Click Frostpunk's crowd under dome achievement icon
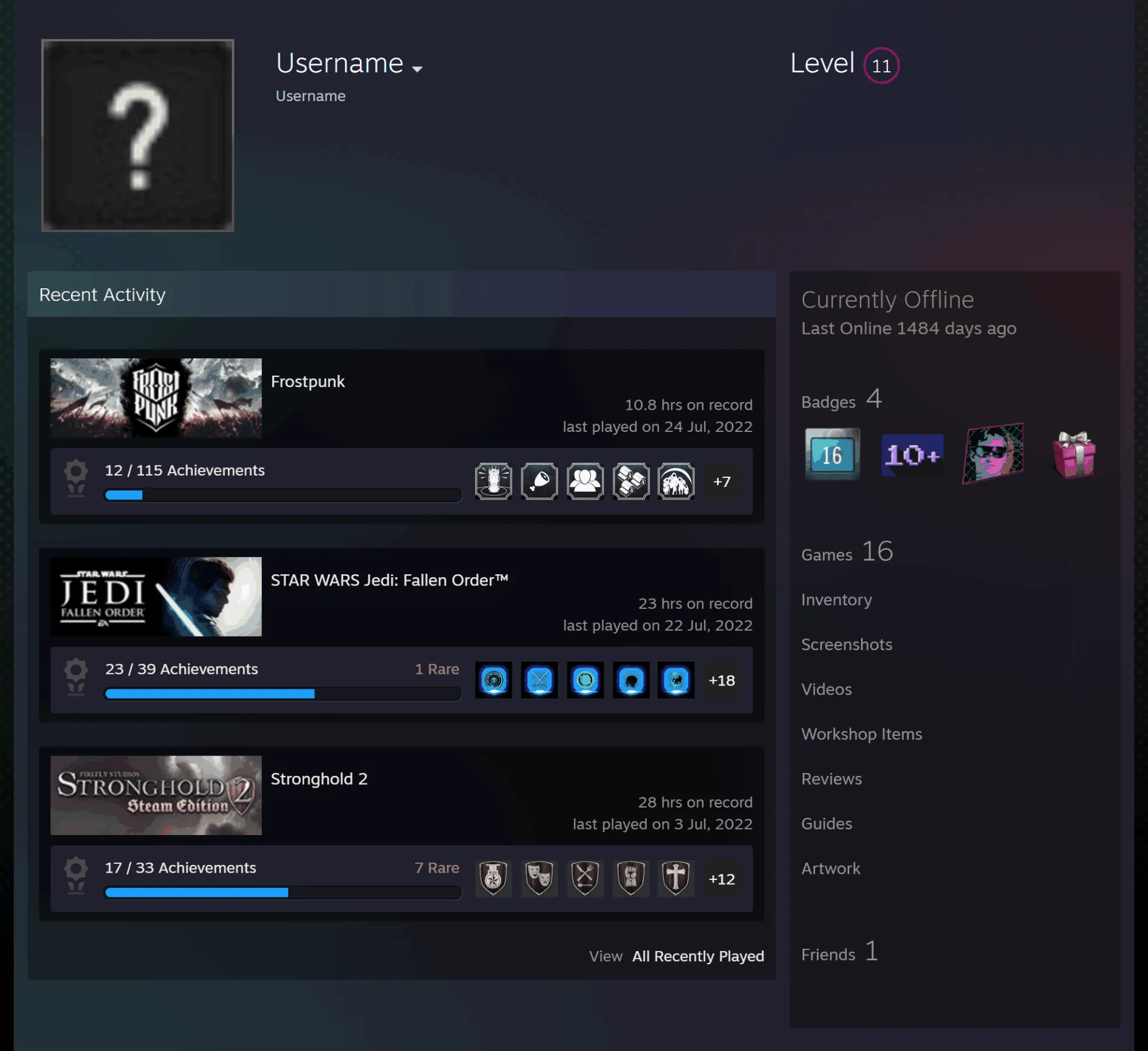This screenshot has height=1051, width=1148. click(x=676, y=481)
